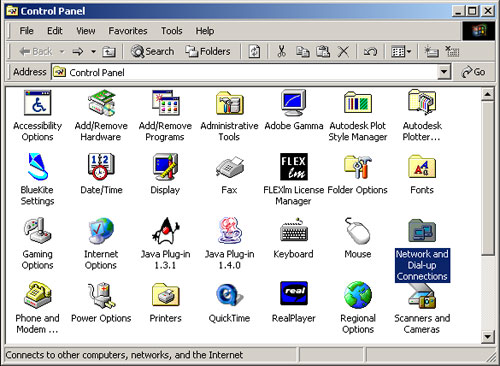This screenshot has height=366, width=500.
Task: Open the File menu
Action: pyautogui.click(x=26, y=31)
